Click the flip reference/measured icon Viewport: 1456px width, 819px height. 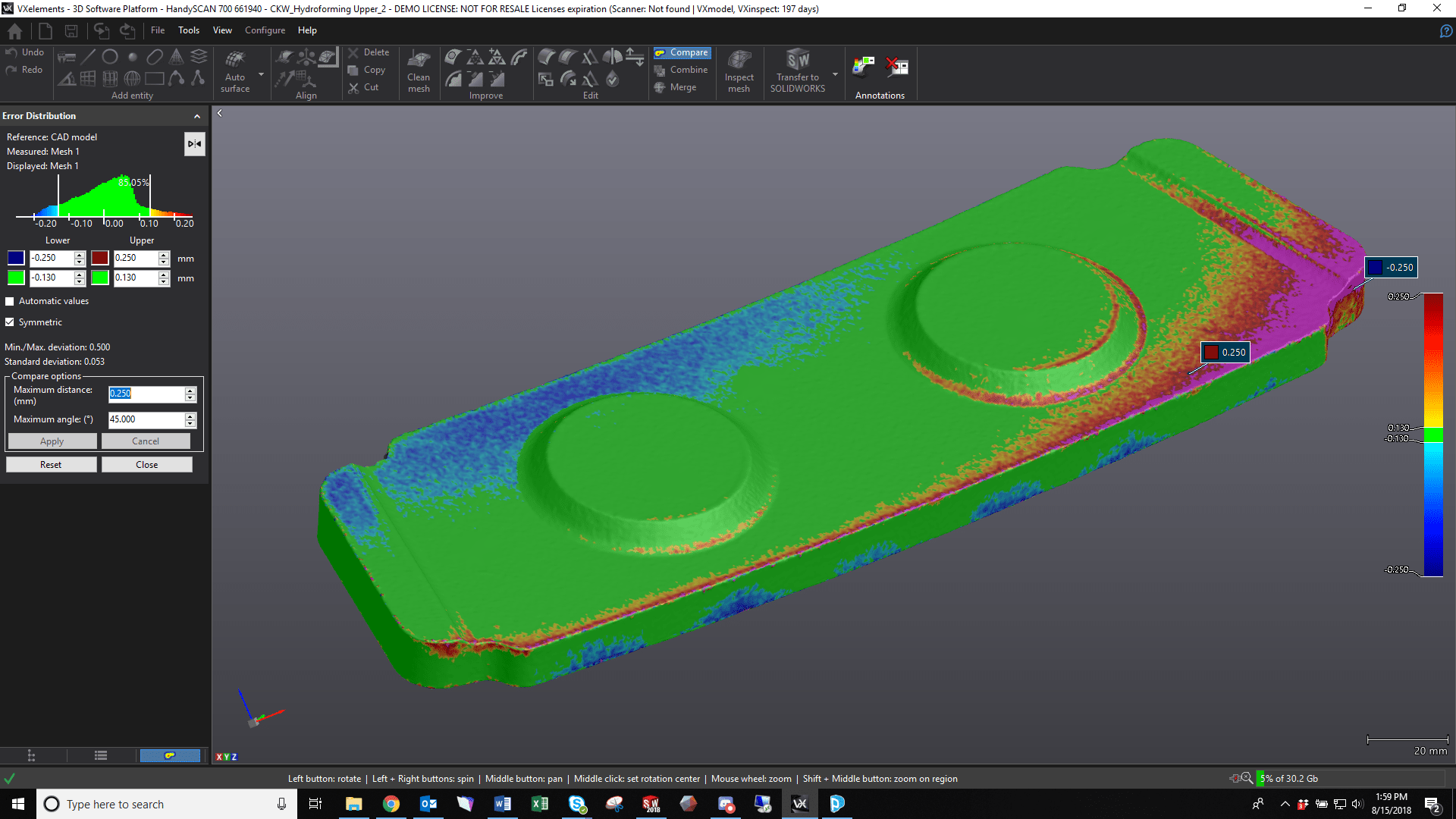[195, 144]
